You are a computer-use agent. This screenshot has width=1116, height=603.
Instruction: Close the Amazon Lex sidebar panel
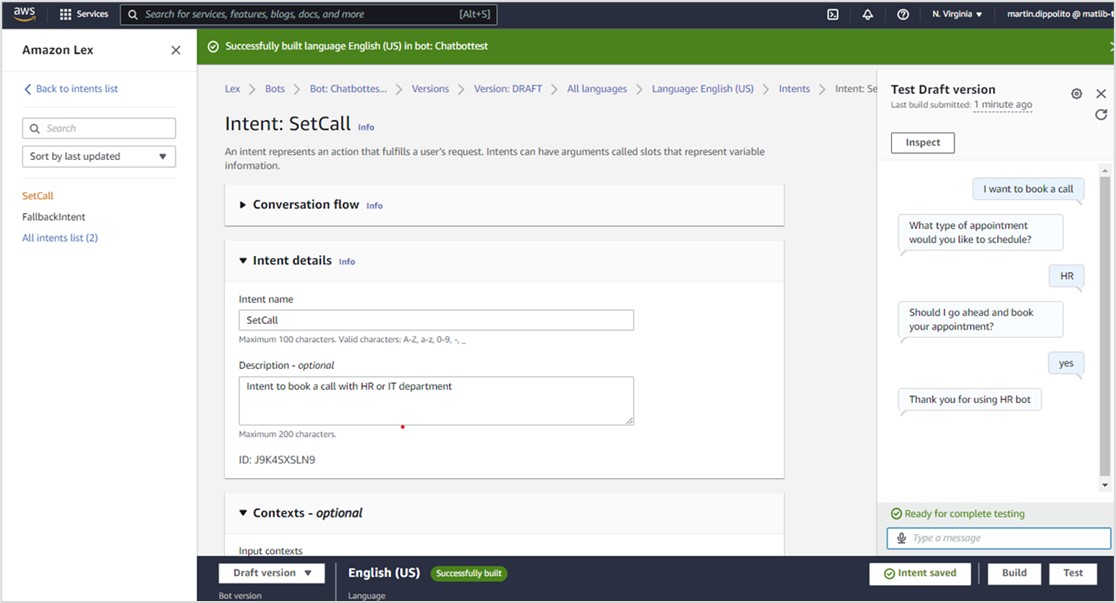(176, 50)
